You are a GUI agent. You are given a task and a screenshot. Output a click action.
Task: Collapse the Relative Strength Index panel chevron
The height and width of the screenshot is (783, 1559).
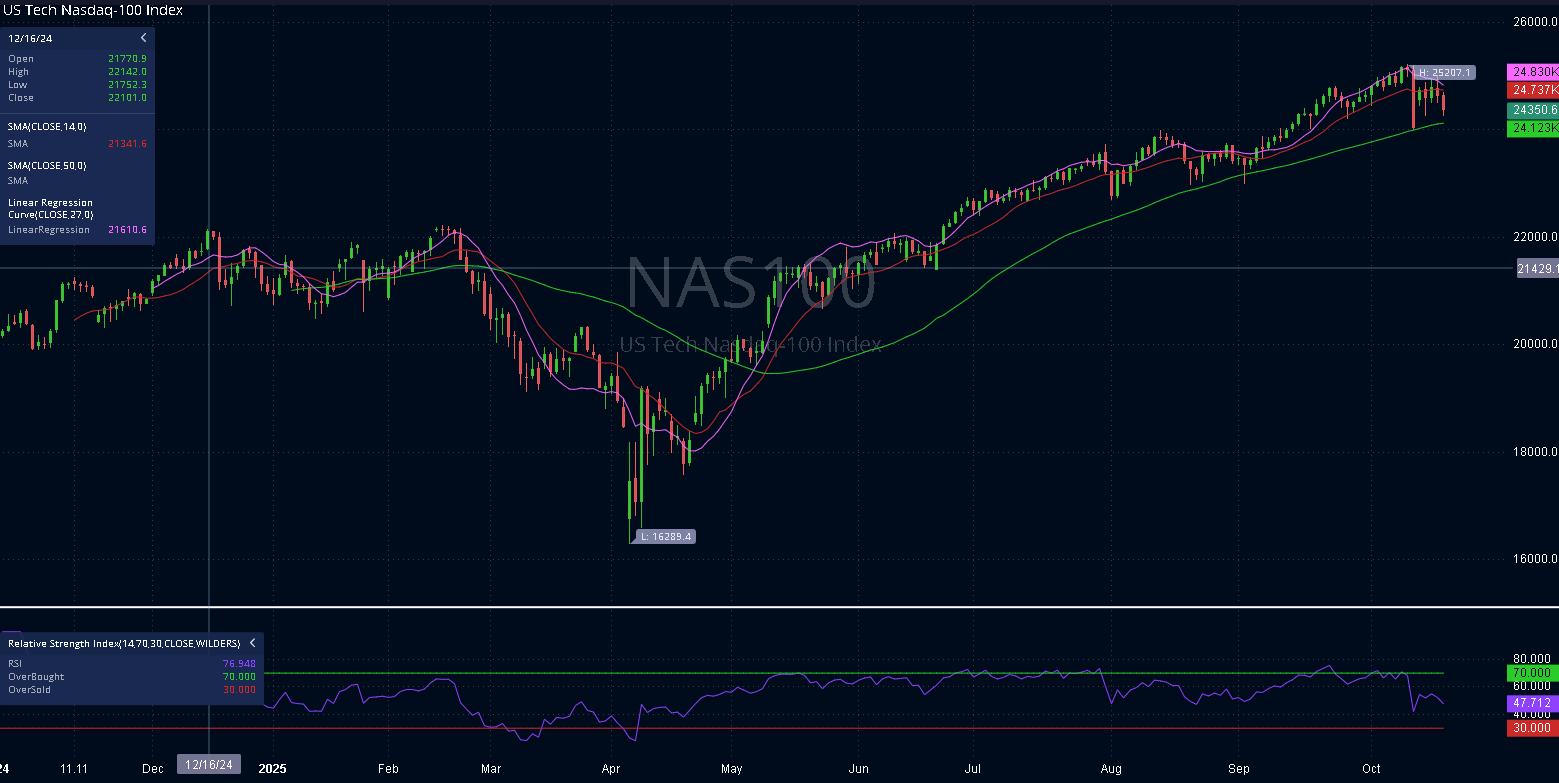(x=252, y=643)
